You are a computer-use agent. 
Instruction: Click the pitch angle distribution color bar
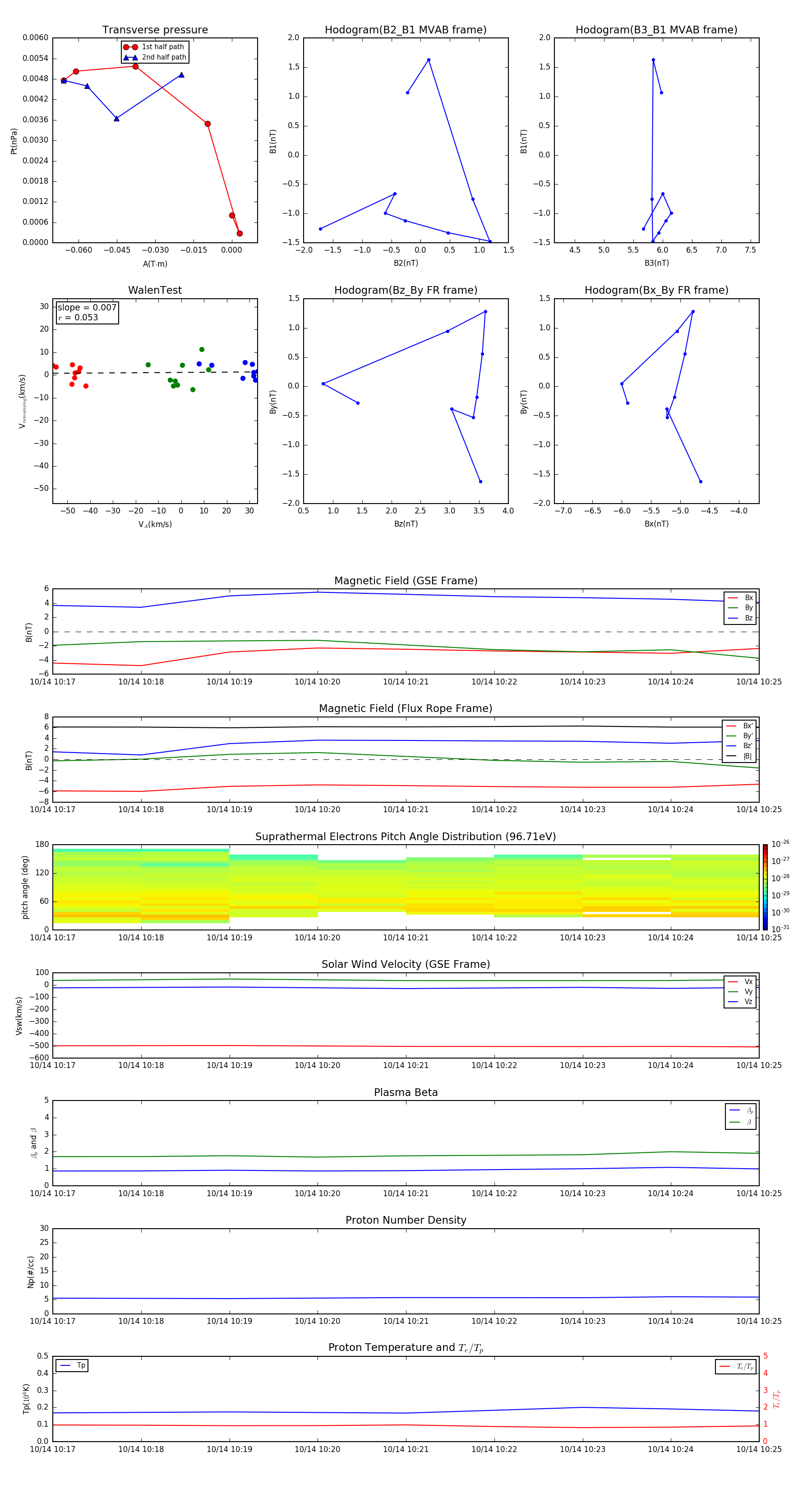click(765, 887)
